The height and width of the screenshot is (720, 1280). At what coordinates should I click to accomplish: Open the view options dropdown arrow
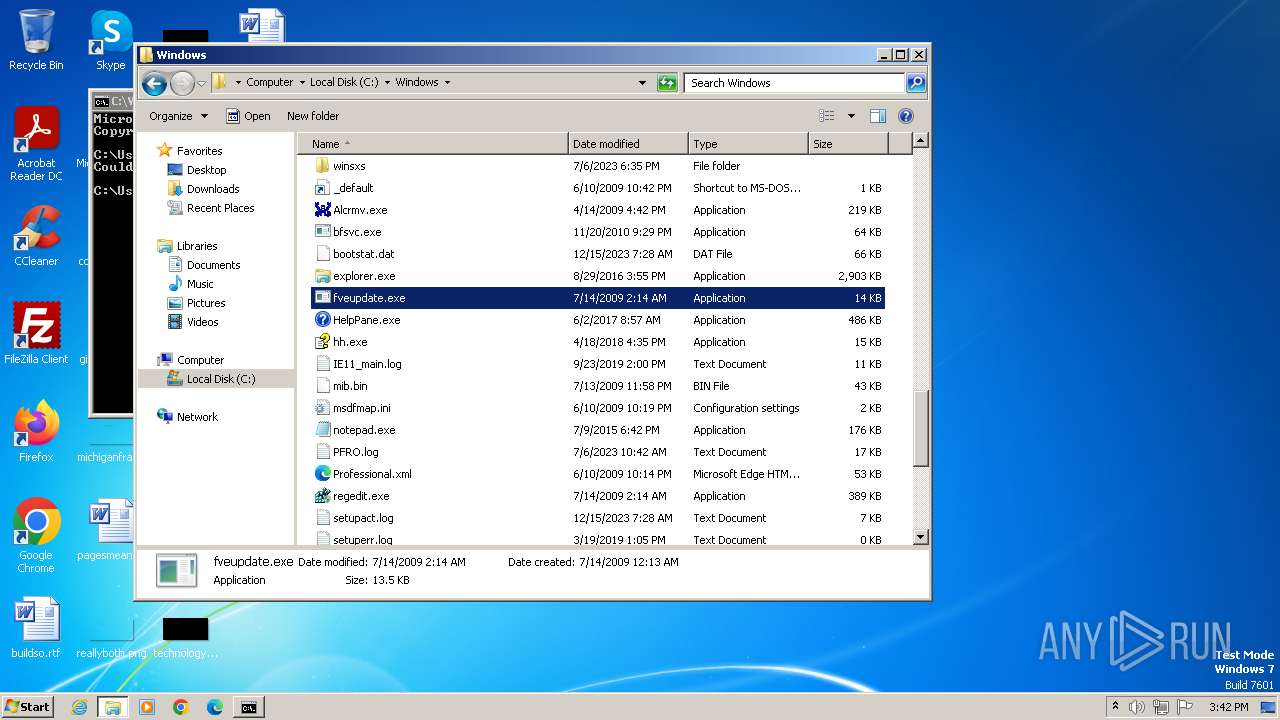point(851,116)
